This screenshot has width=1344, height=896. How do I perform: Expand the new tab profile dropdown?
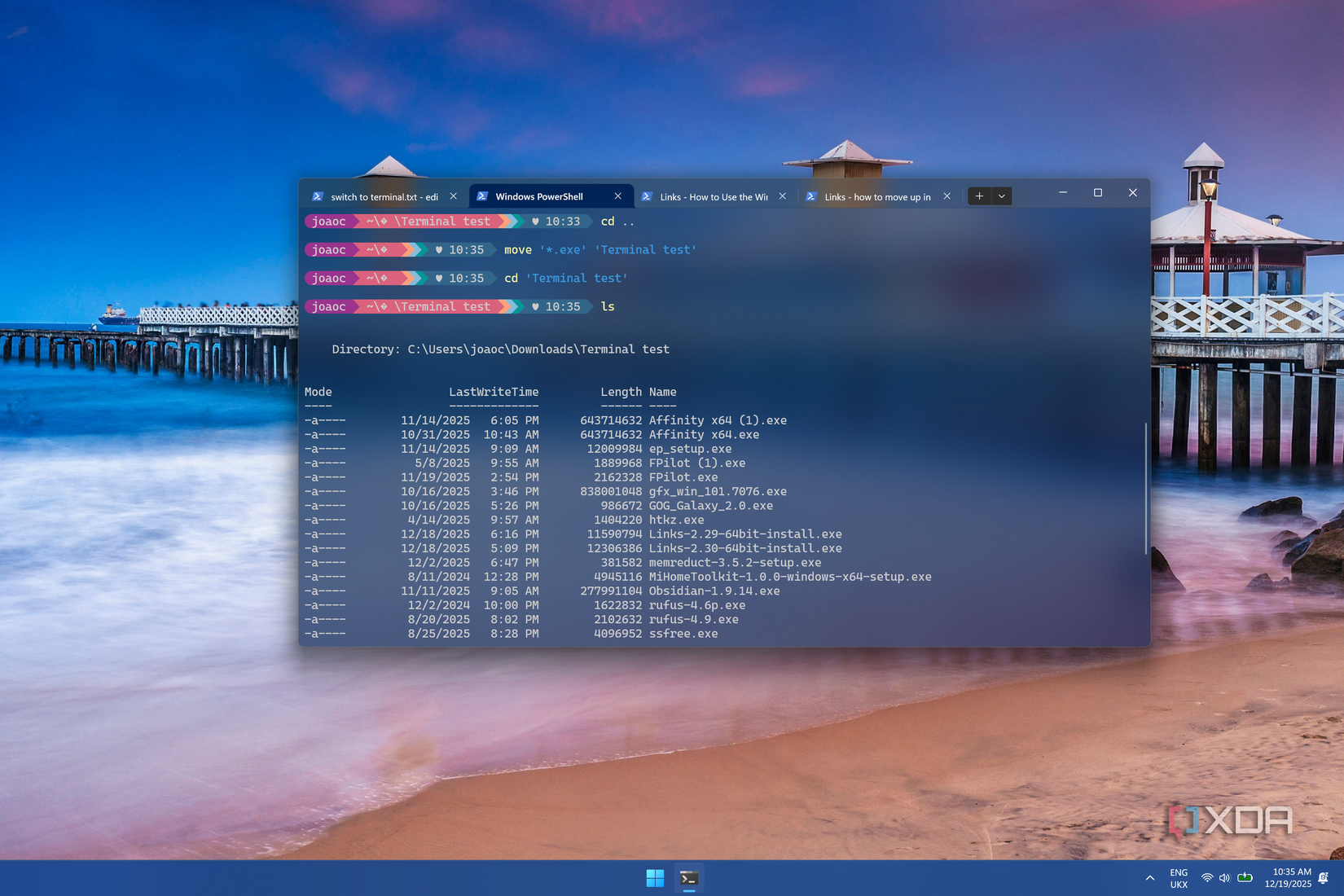(x=1002, y=196)
